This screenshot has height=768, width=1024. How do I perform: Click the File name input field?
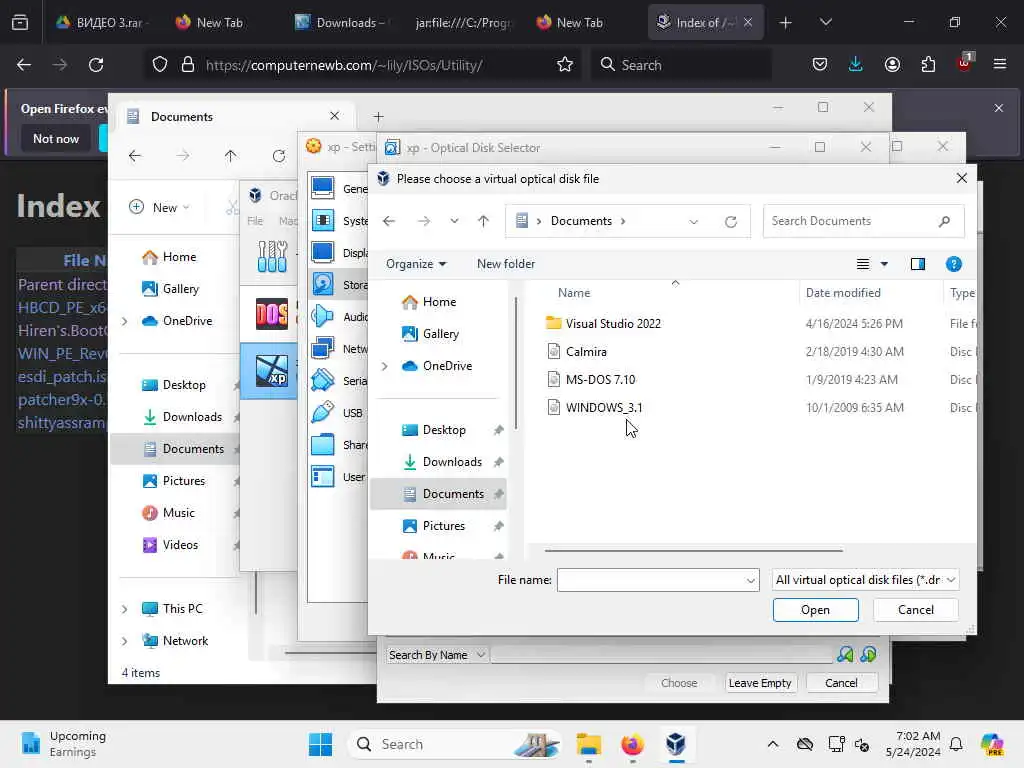tap(650, 580)
